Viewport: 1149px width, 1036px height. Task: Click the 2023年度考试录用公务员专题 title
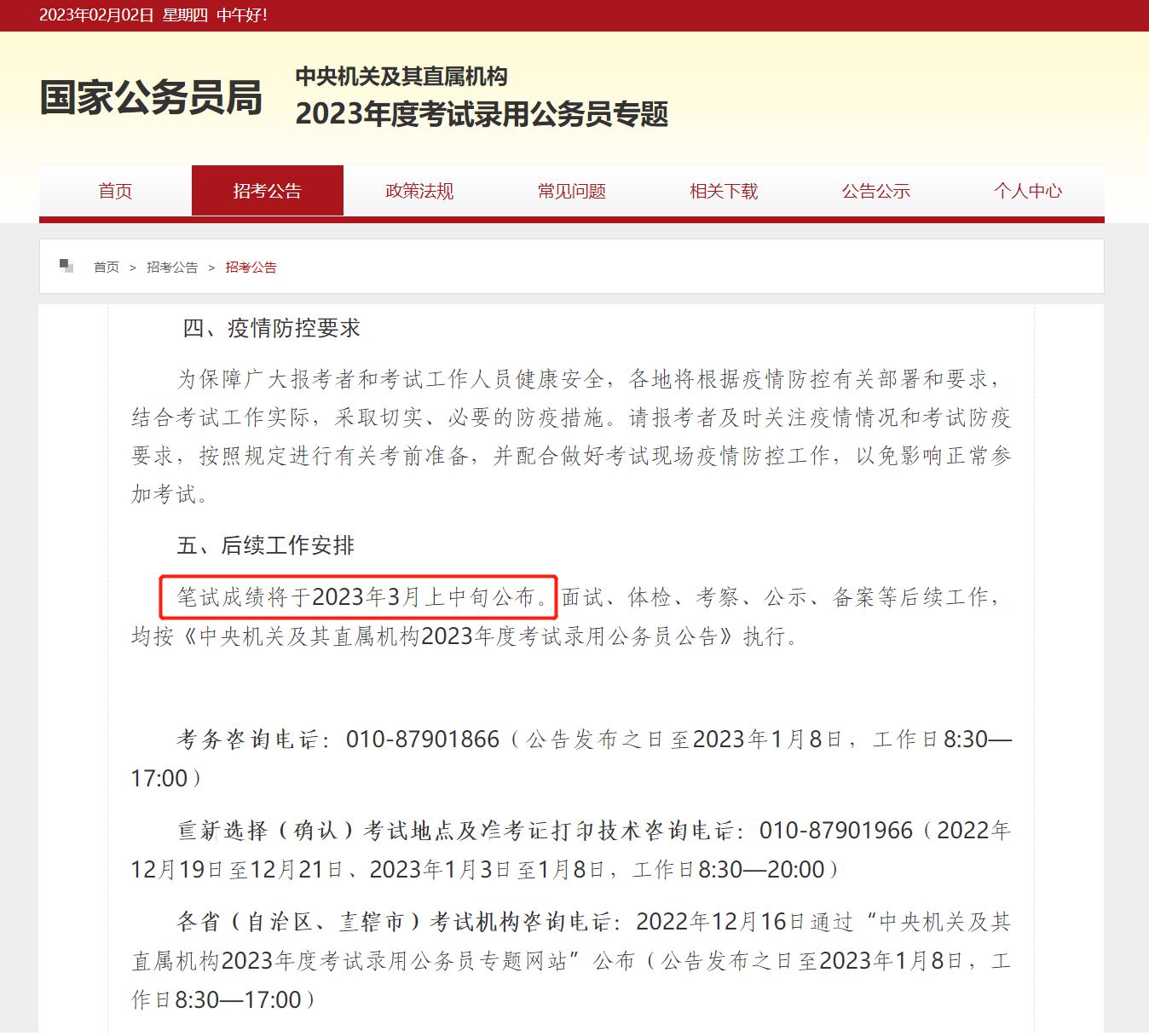coord(482,114)
